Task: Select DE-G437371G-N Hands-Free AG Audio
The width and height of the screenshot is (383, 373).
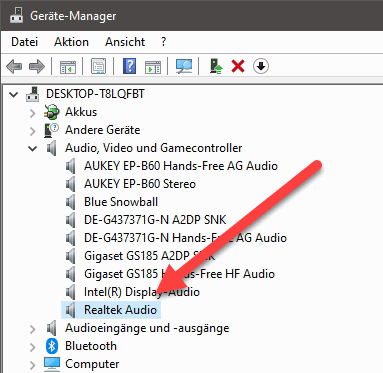Action: (x=185, y=238)
